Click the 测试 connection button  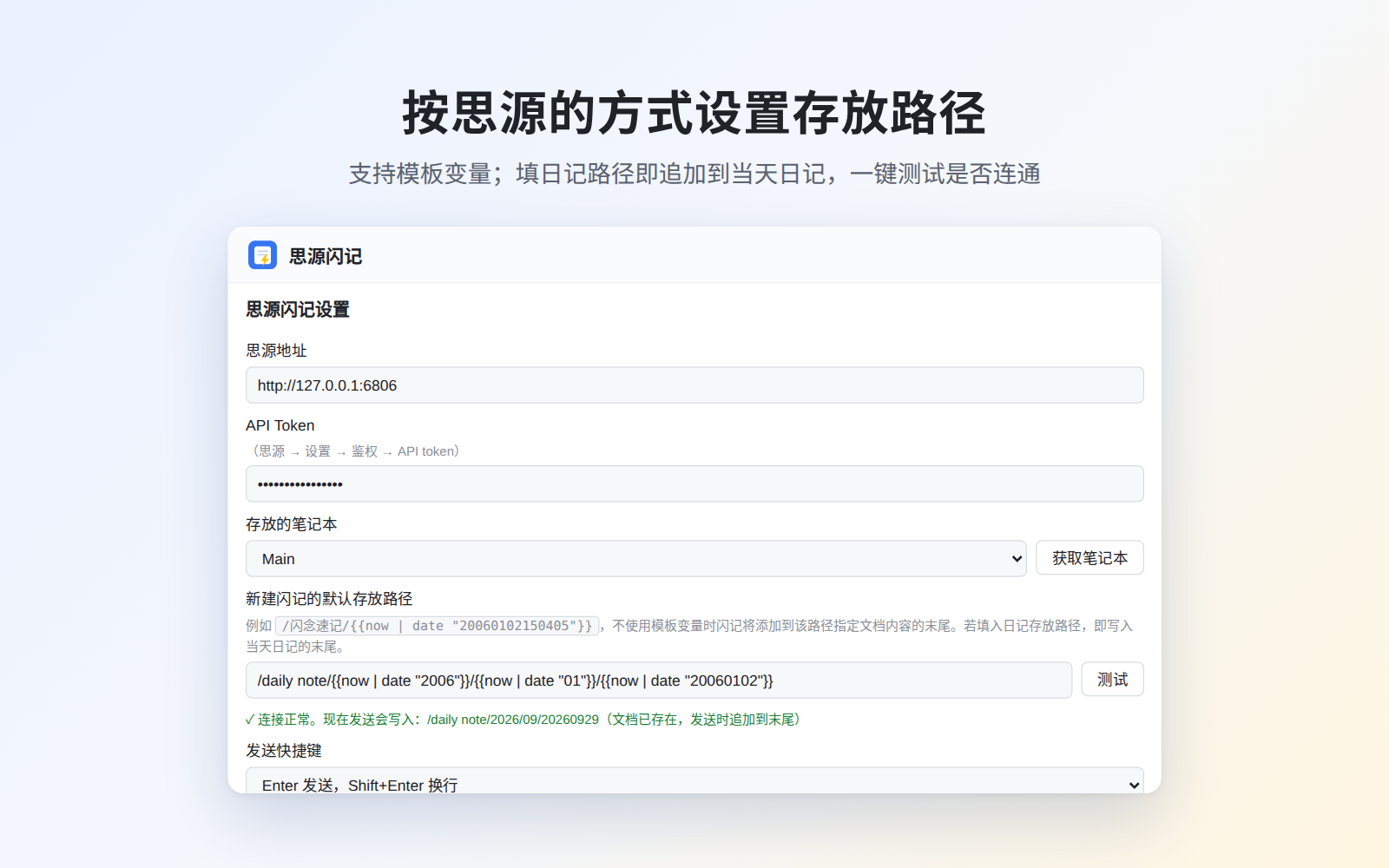[1112, 680]
